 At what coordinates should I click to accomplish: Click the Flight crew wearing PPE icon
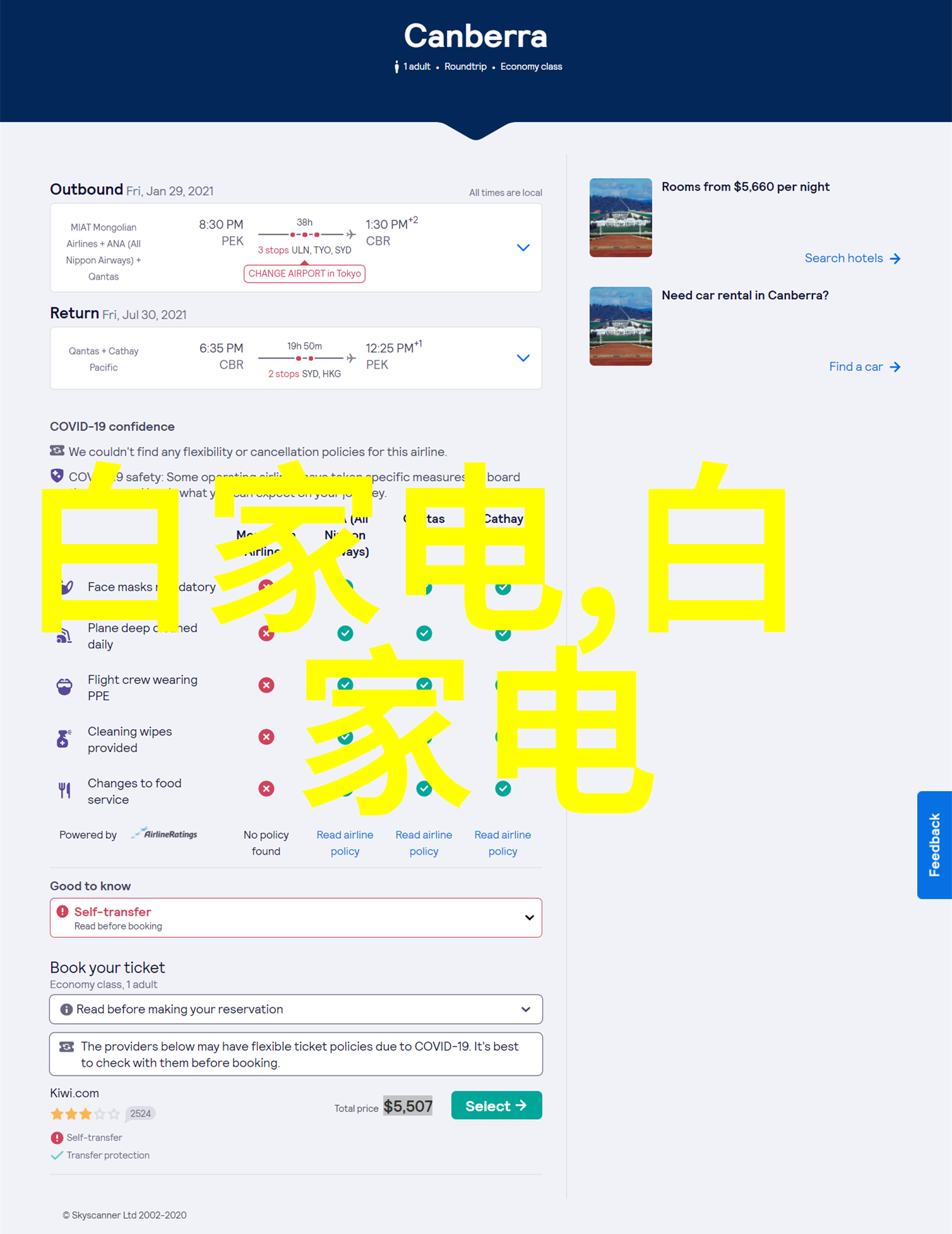coord(64,686)
